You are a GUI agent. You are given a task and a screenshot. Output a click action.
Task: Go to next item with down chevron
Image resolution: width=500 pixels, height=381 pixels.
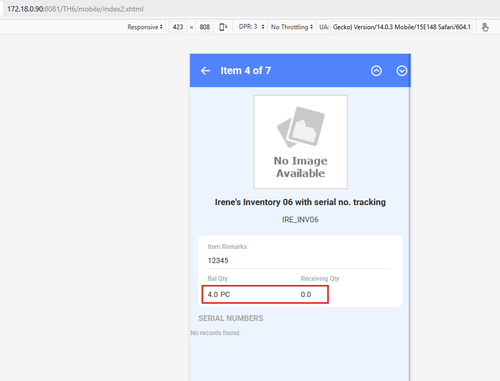402,71
